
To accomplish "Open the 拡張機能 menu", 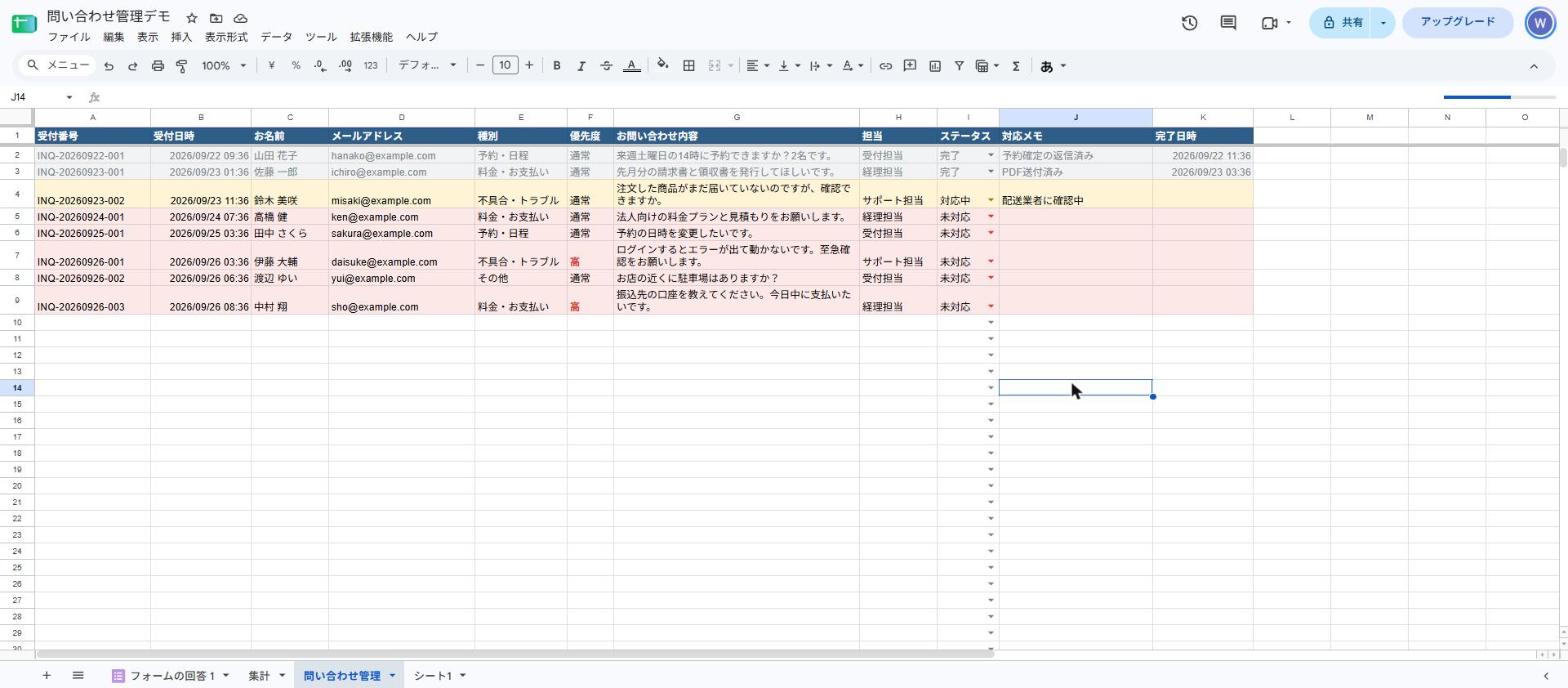I will [371, 37].
